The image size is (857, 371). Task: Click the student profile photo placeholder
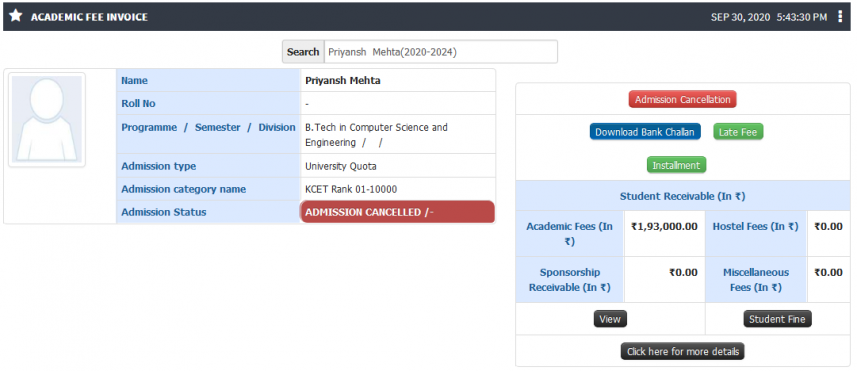coord(47,119)
